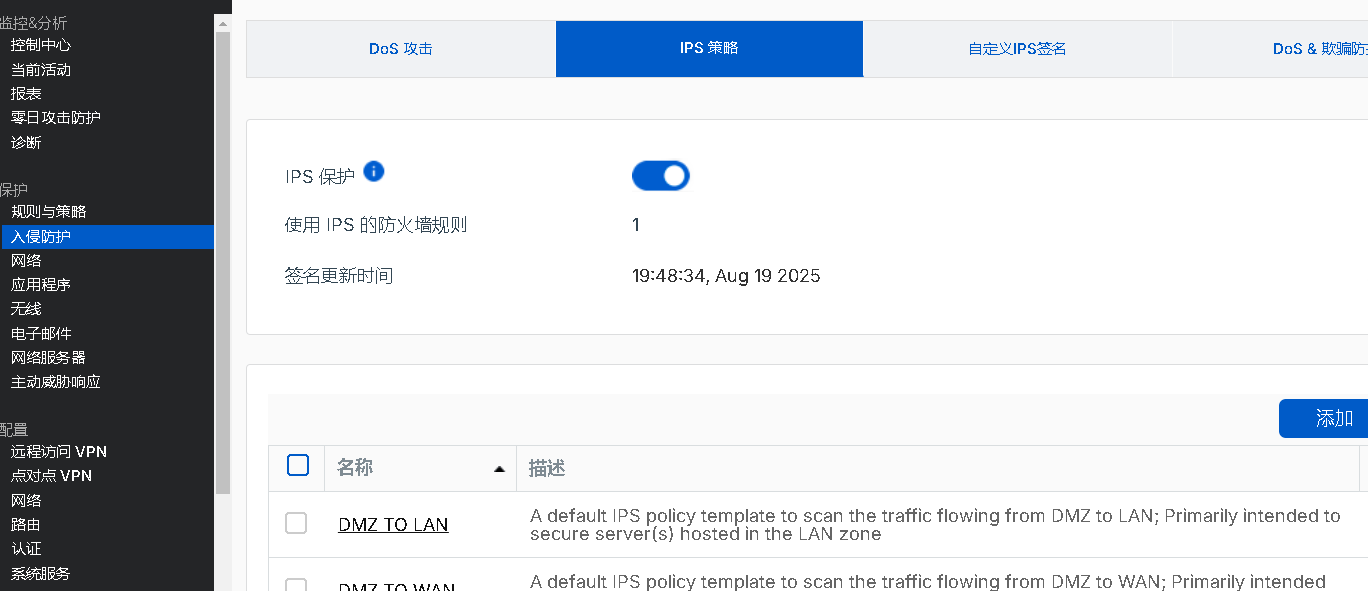Select 零日攻击防护 sidebar item
Screen dimensions: 1368x591
56,118
